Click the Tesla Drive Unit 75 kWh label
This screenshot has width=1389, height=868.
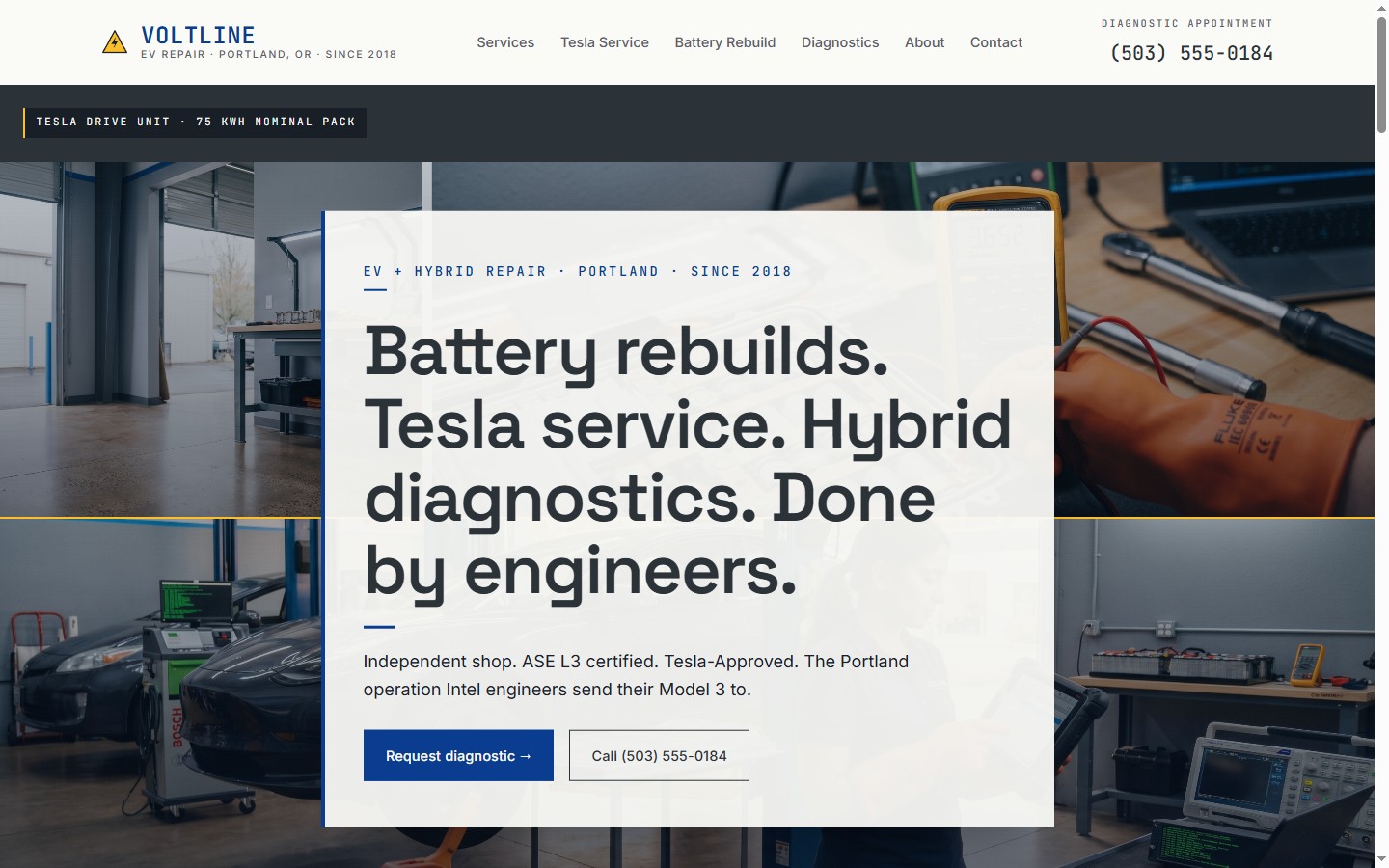pos(195,122)
